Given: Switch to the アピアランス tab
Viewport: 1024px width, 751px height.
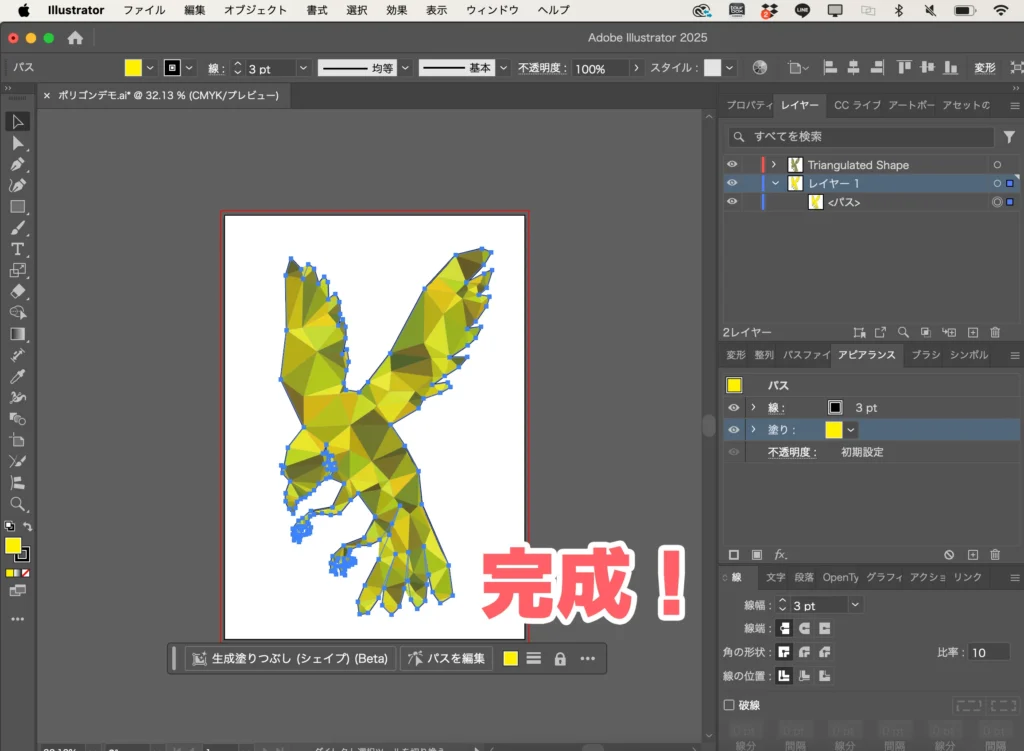Looking at the screenshot, I should [866, 355].
